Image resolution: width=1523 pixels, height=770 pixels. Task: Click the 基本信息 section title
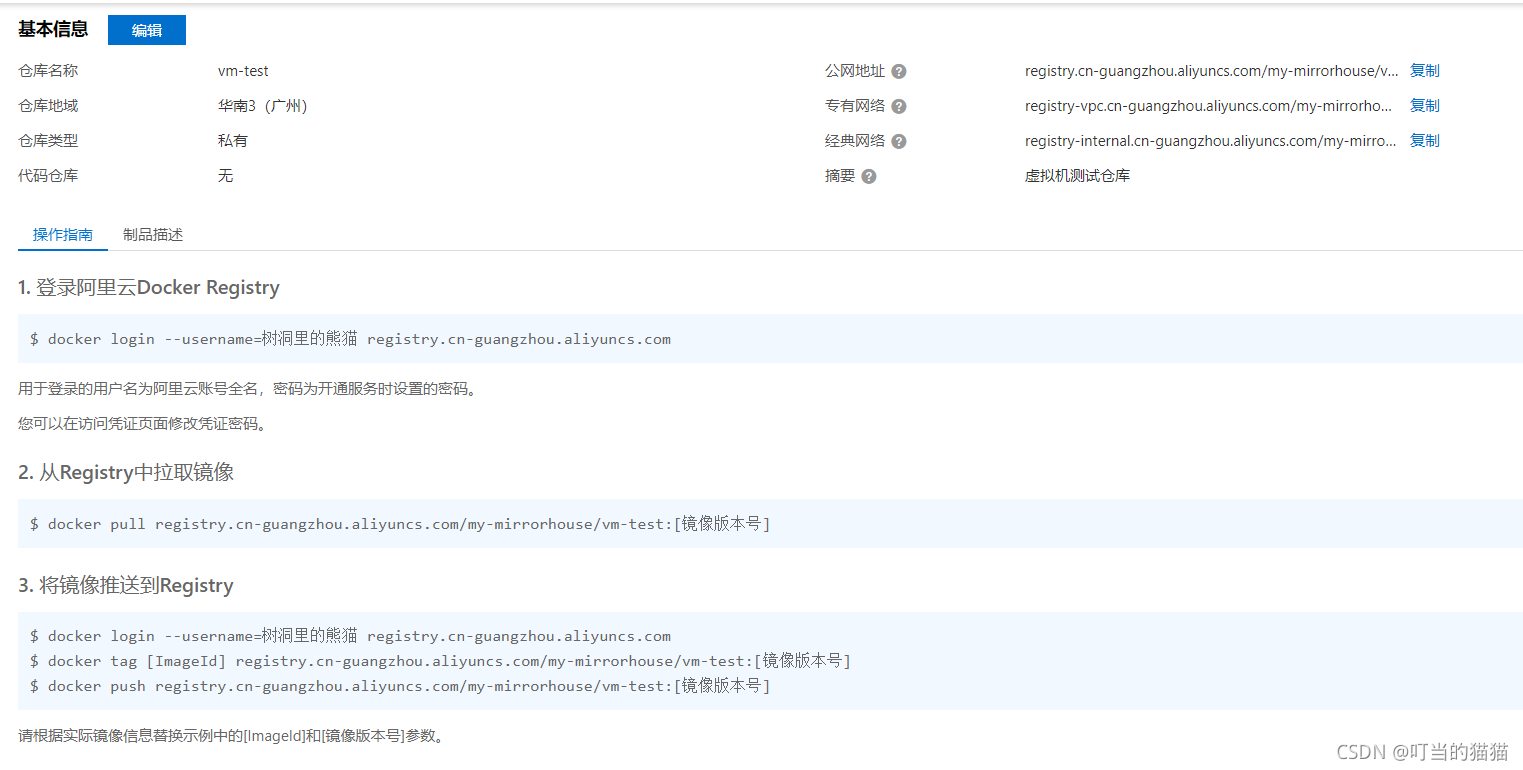click(x=53, y=30)
